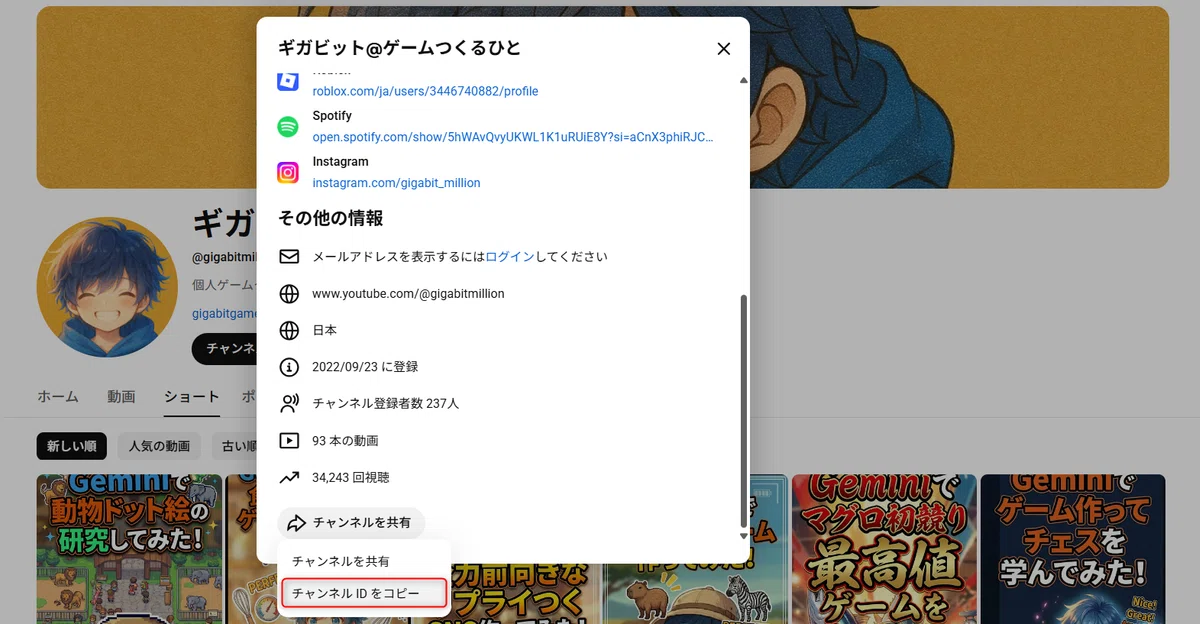Open instagram.com/gigabit_million link
Screen dimensions: 1200x624
396,183
